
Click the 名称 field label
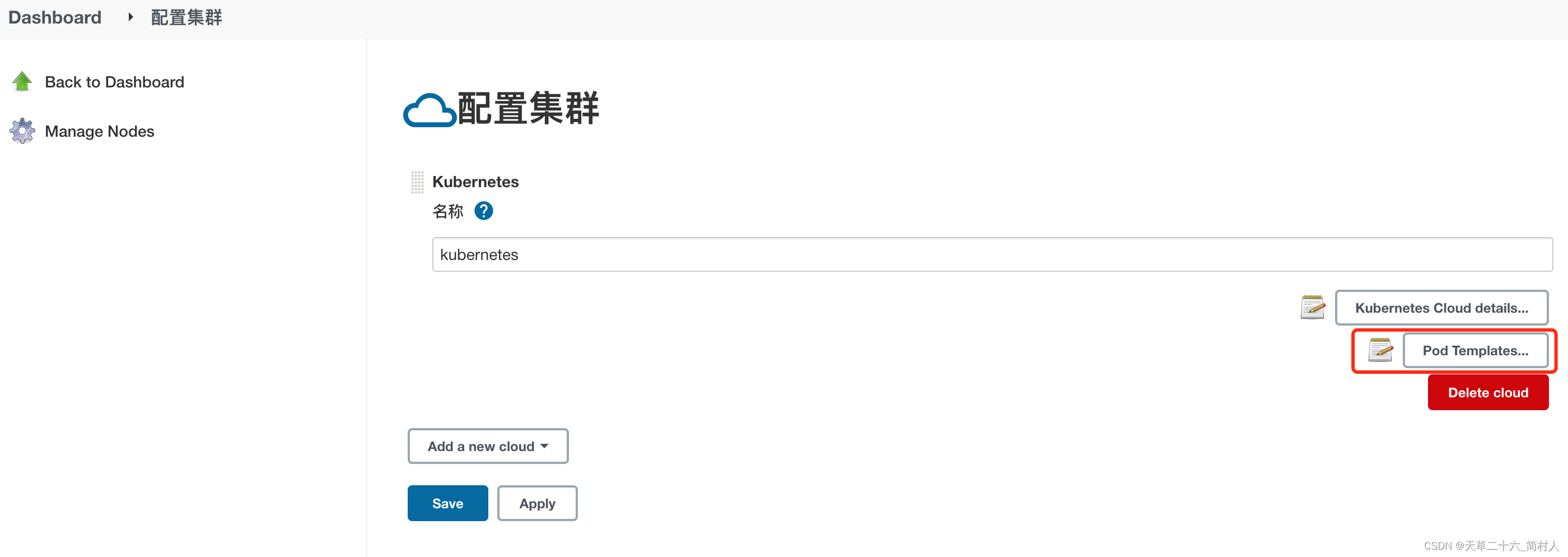coord(448,211)
